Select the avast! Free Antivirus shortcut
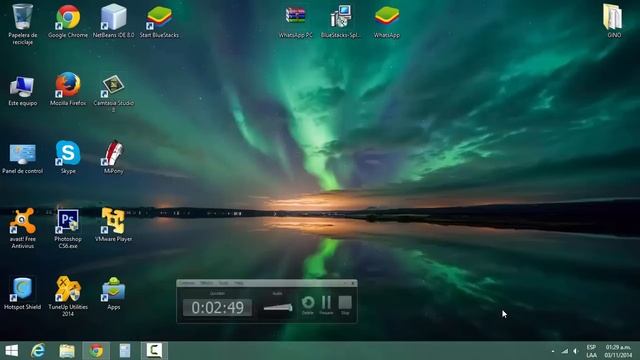This screenshot has width=640, height=360. (22, 228)
